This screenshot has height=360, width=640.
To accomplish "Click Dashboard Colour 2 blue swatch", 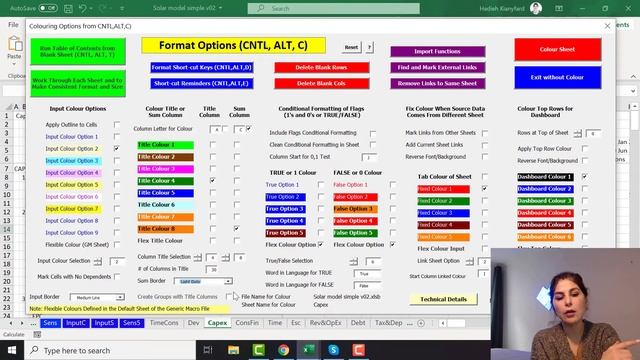I will (545, 189).
